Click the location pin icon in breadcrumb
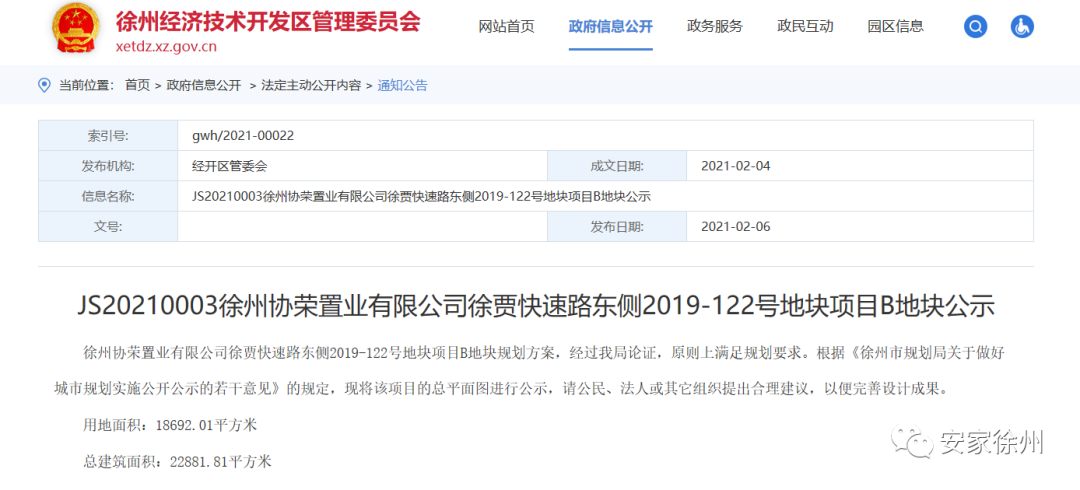Screen dimensions: 1080x490 (x=45, y=85)
